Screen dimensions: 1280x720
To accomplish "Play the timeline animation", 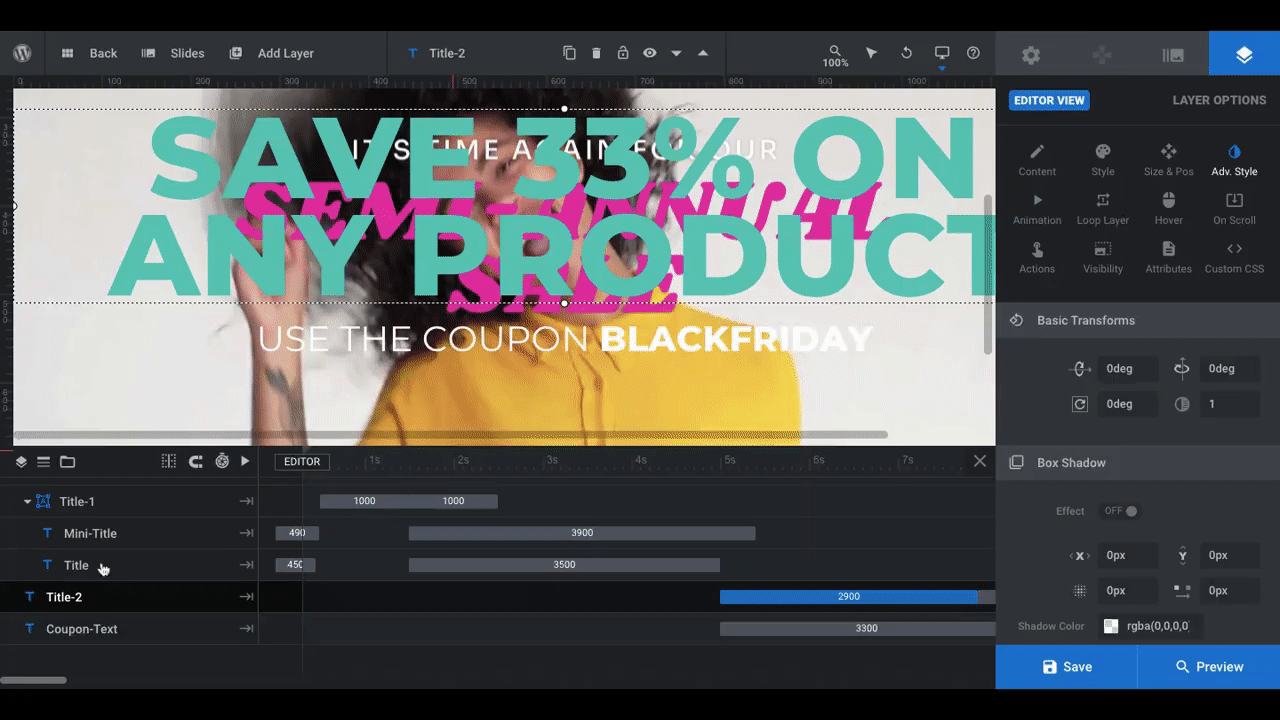I will [x=245, y=461].
